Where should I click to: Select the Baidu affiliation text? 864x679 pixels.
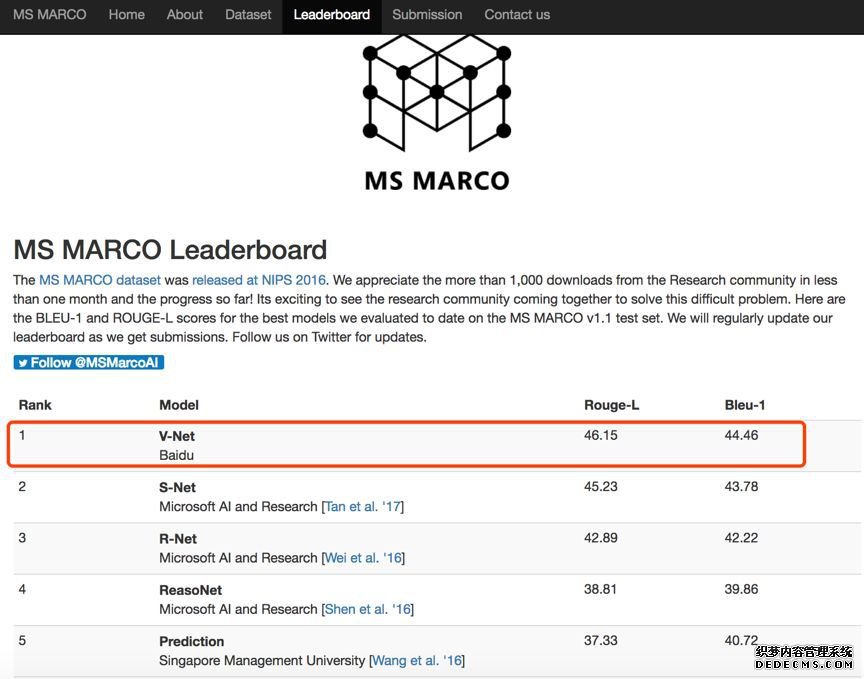[176, 455]
